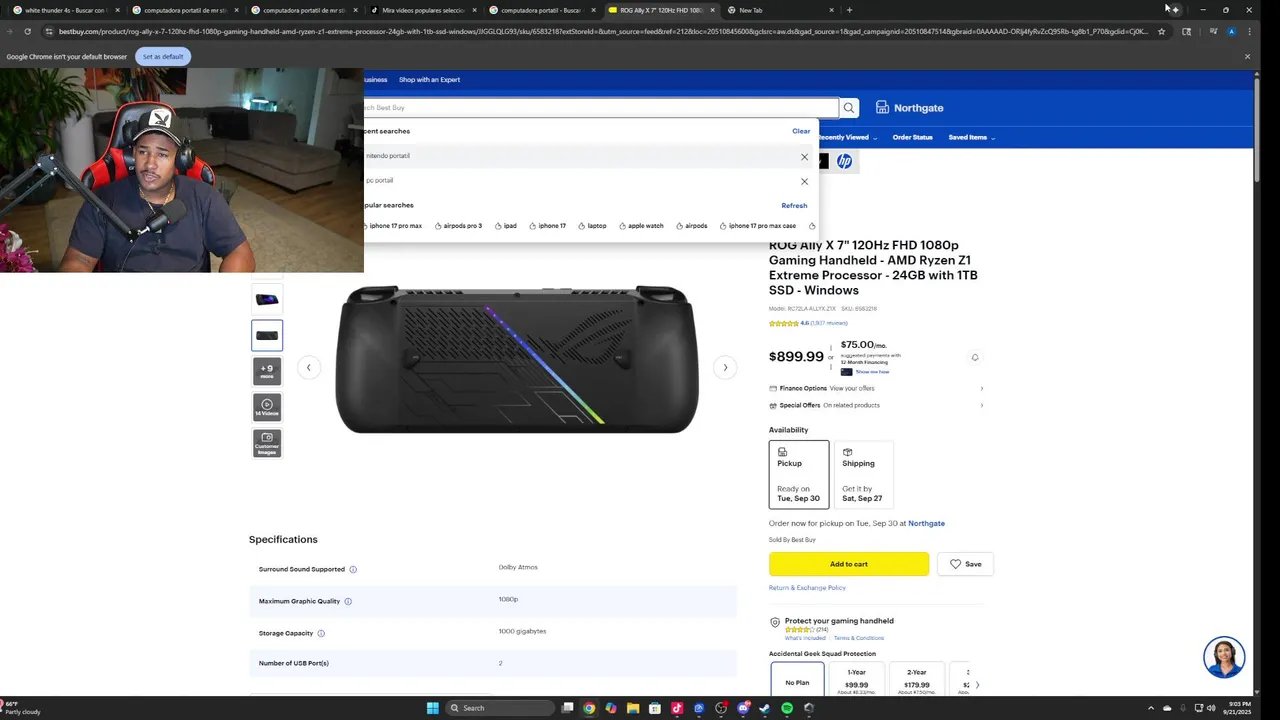The image size is (1280, 720).
Task: Expand the Saved Items dropdown
Action: (971, 137)
